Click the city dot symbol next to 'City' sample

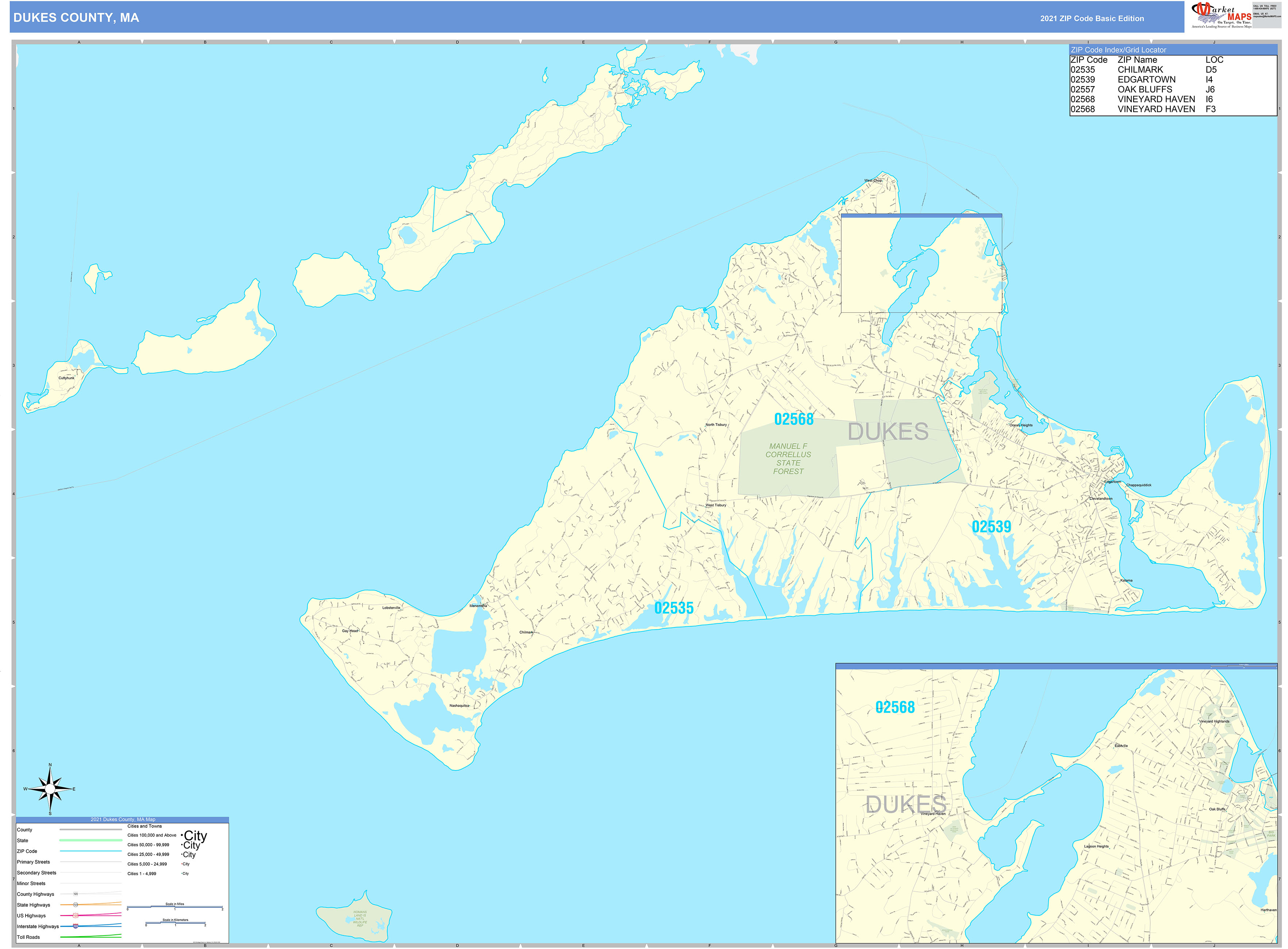tap(181, 835)
